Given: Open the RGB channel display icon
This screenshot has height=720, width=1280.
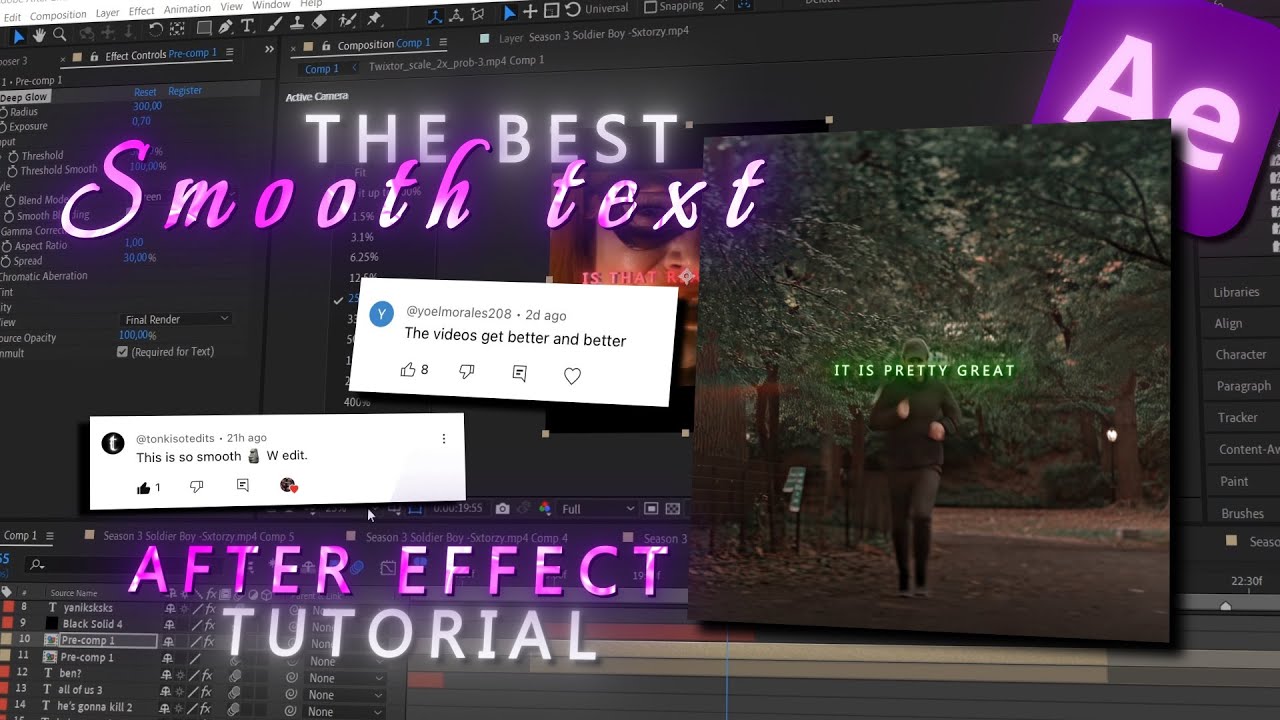Looking at the screenshot, I should tap(544, 509).
